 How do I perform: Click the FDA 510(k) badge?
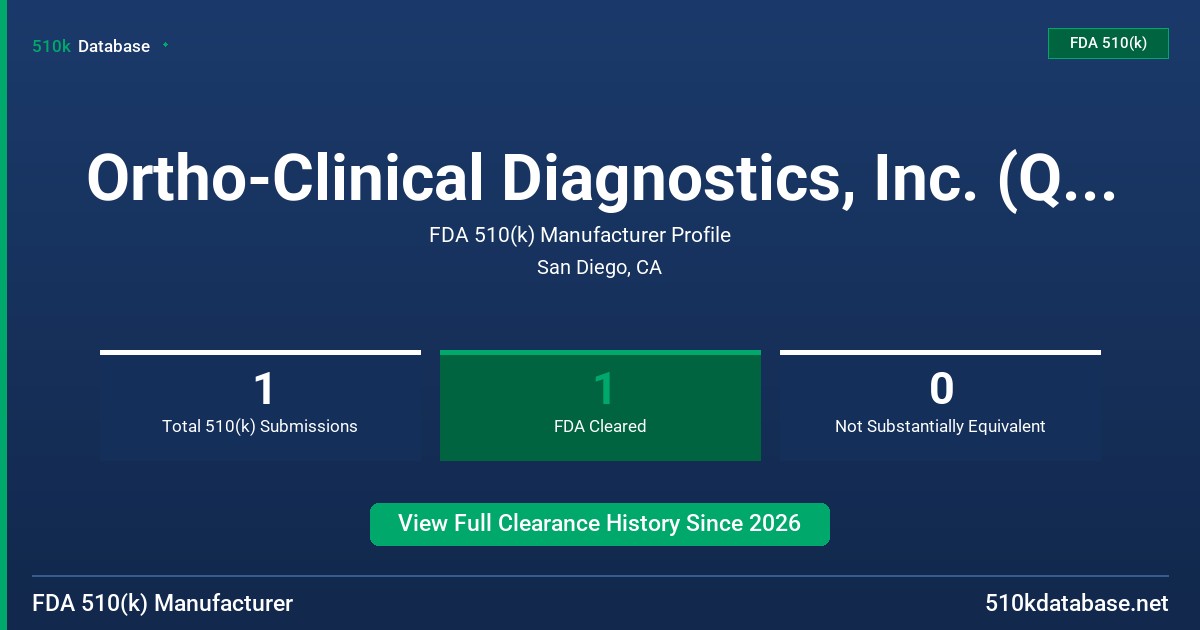[1108, 43]
